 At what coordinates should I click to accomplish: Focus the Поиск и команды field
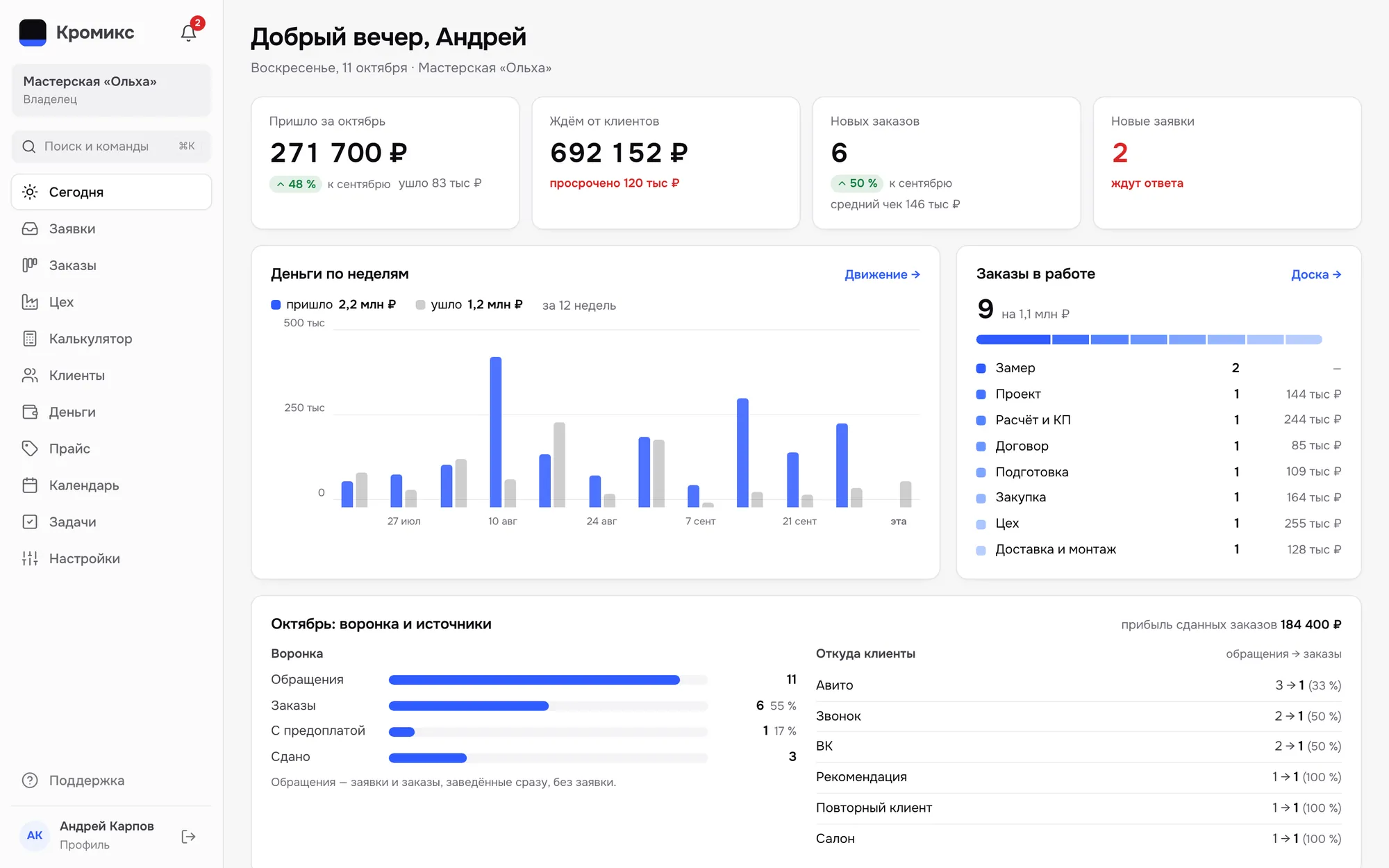(111, 147)
